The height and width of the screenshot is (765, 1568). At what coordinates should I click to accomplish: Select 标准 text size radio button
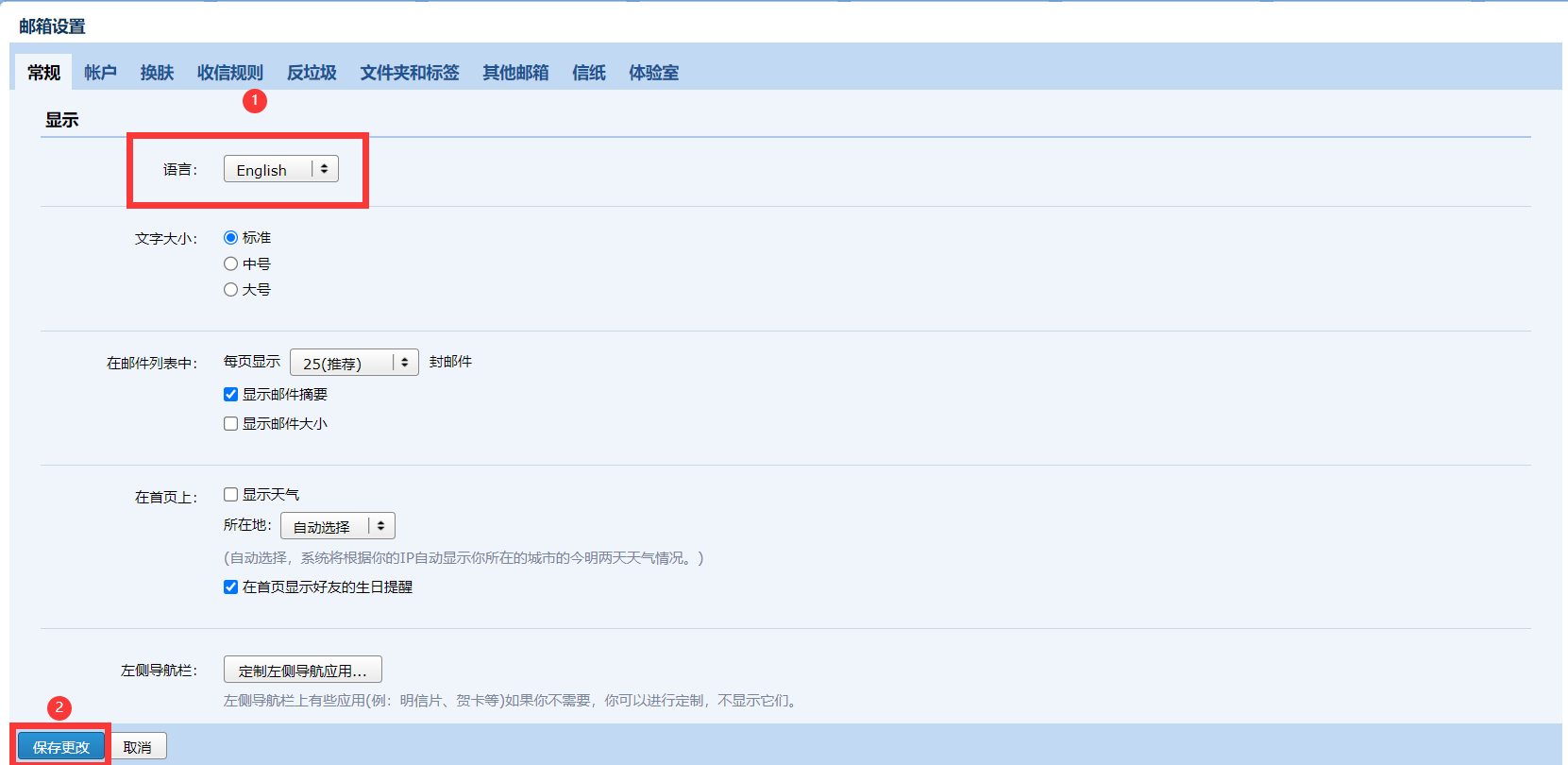point(230,238)
